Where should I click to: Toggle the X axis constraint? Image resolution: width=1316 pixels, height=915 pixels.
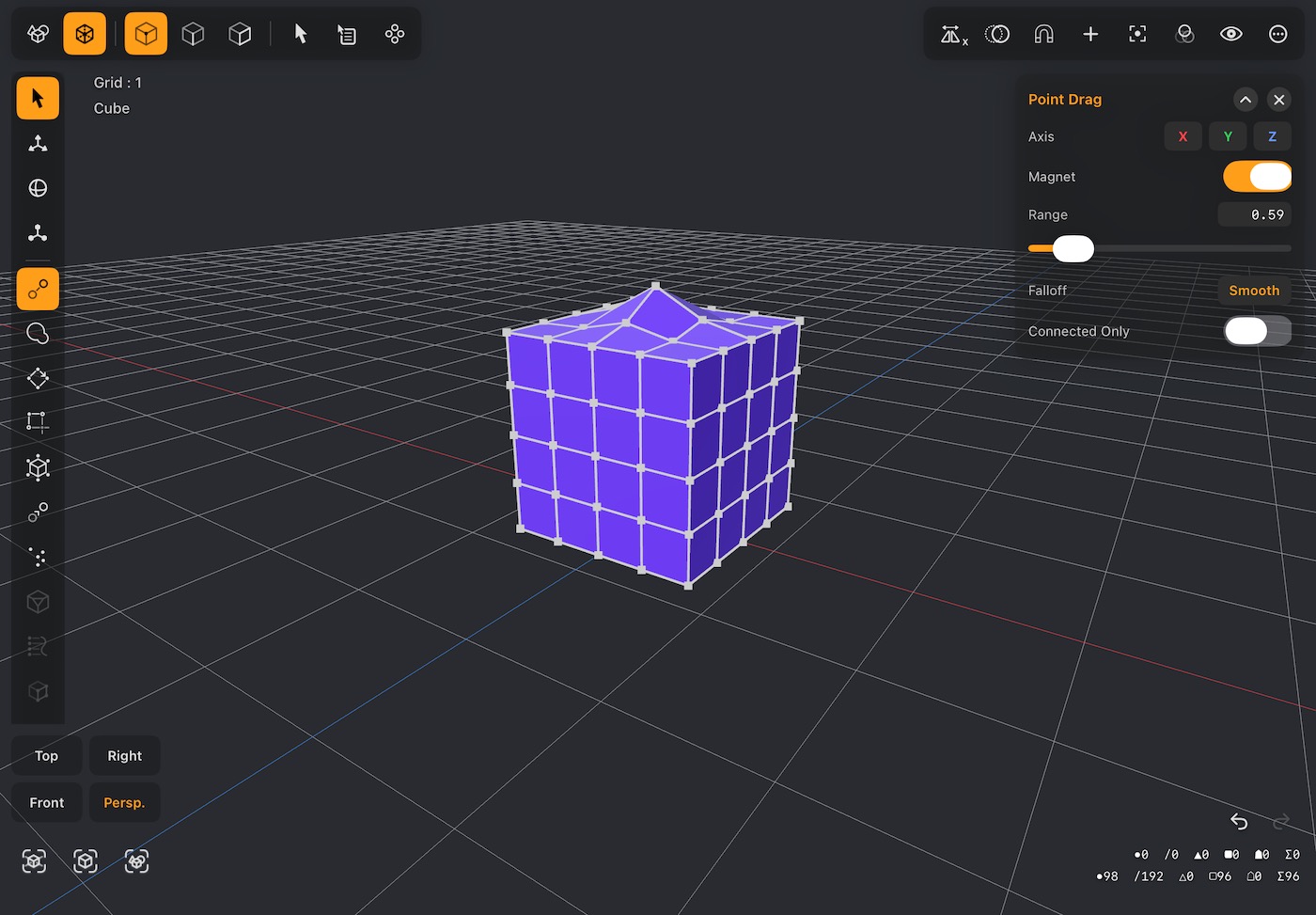pos(1183,136)
